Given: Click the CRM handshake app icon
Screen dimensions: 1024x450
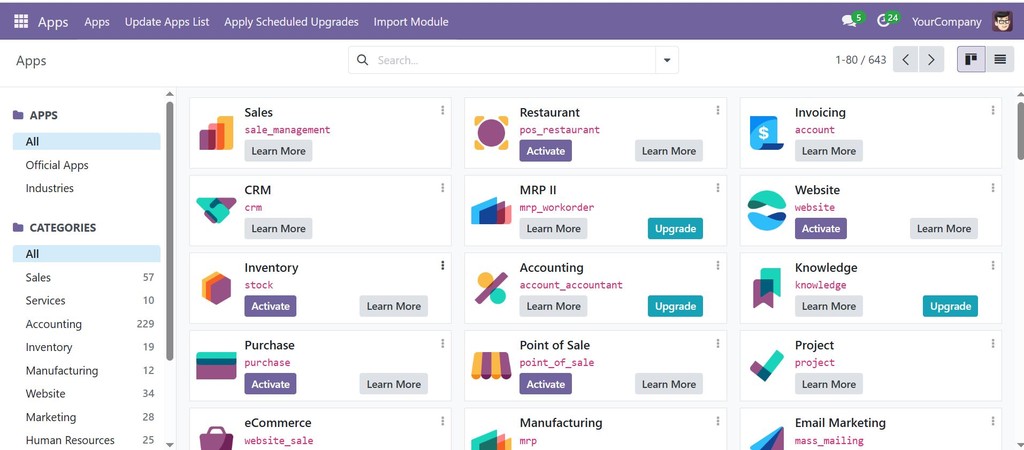Looking at the screenshot, I should click(216, 210).
